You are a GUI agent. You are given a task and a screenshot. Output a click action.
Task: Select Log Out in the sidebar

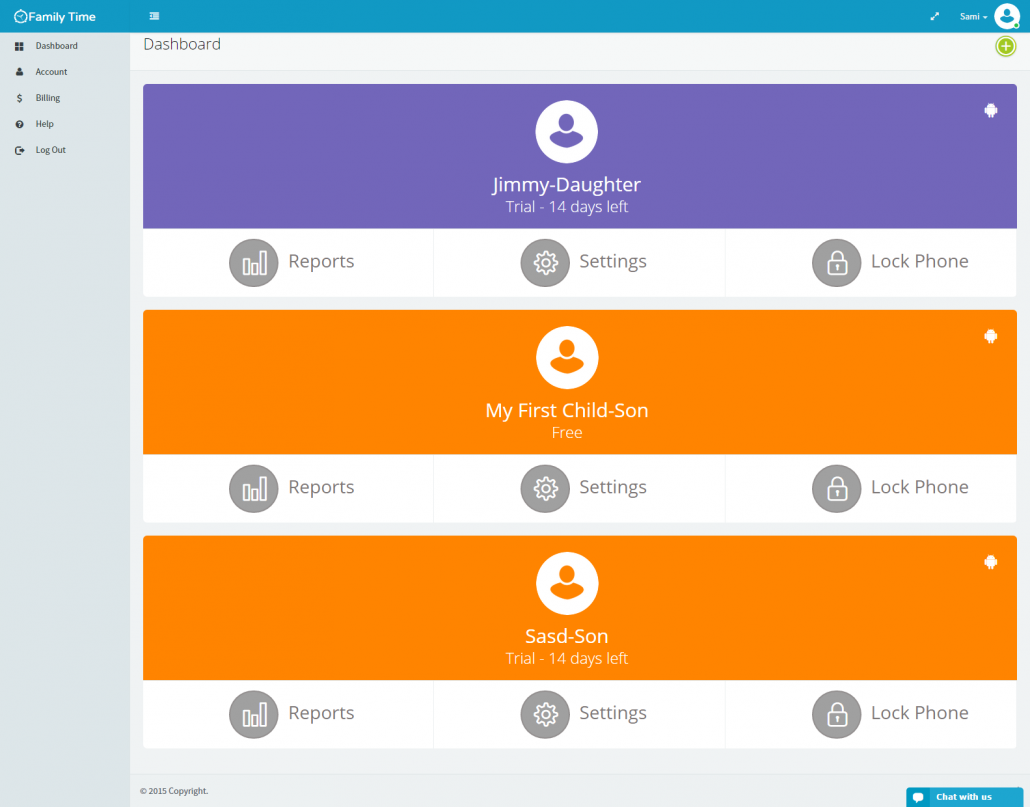pos(50,150)
